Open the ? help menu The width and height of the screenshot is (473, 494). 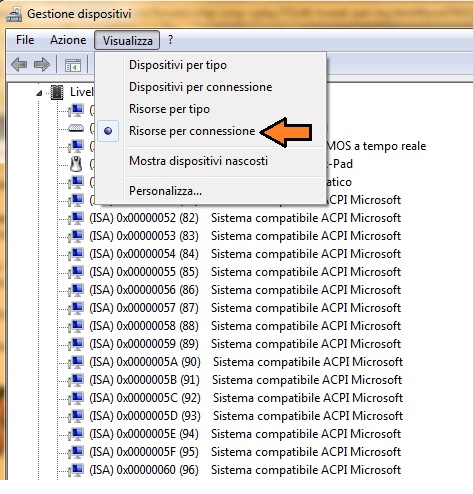170,40
